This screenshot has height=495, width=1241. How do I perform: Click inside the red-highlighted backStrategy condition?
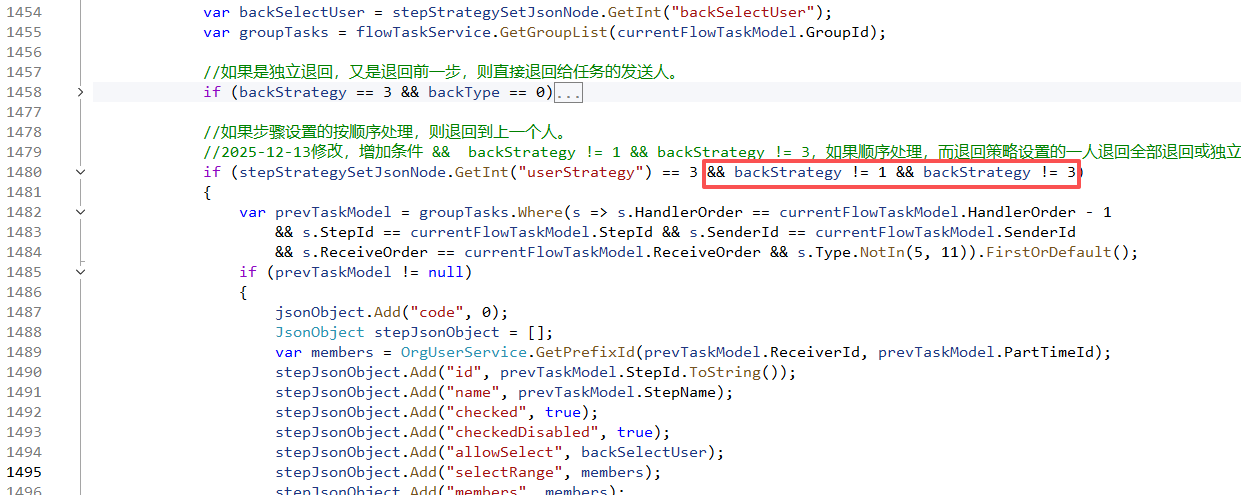pyautogui.click(x=892, y=172)
